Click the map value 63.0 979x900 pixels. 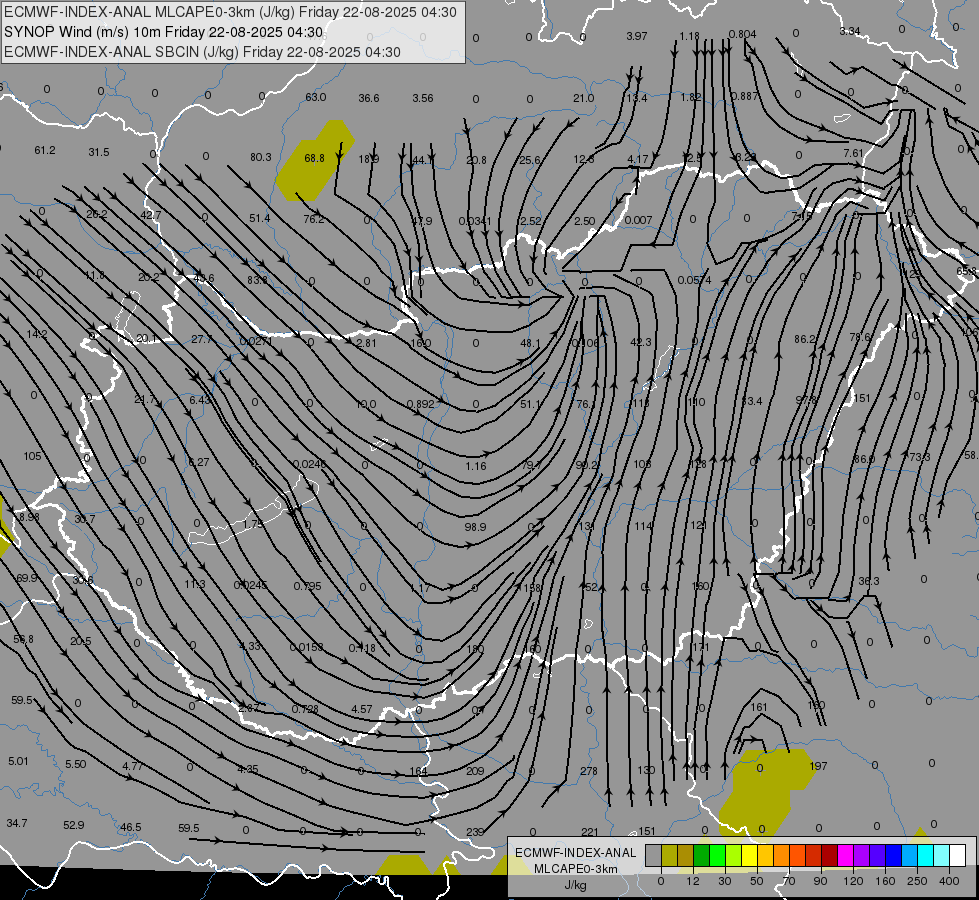click(x=315, y=97)
